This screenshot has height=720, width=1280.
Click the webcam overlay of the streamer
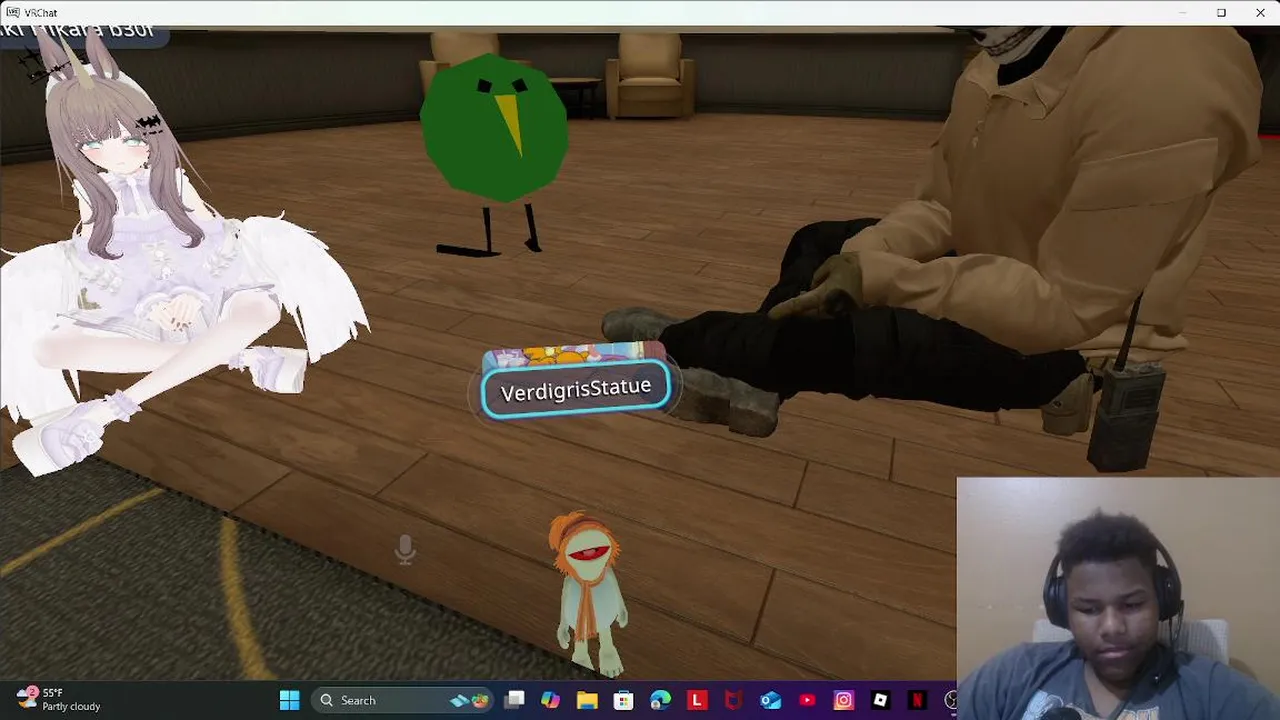tap(1118, 598)
